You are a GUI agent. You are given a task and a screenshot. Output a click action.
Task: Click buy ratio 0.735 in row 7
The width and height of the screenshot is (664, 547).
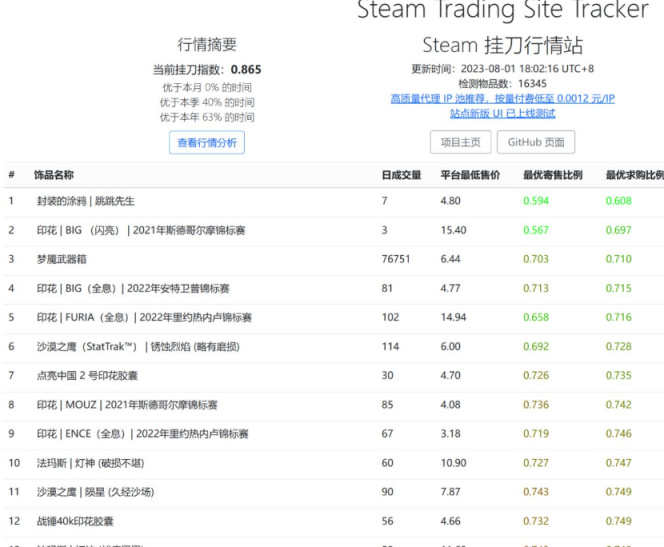point(618,376)
